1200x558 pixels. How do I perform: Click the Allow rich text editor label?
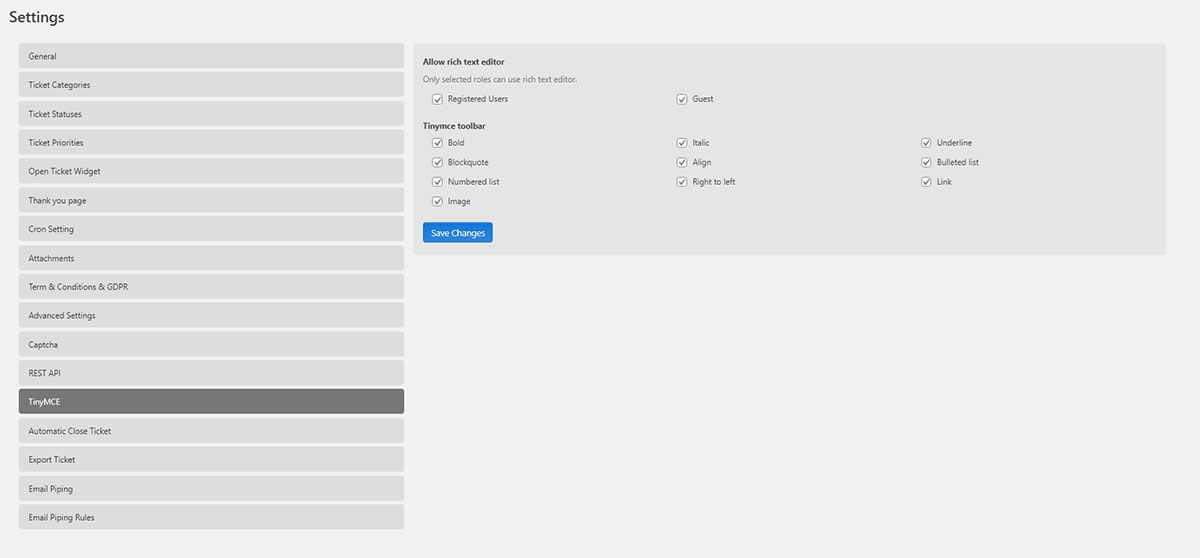pyautogui.click(x=464, y=62)
